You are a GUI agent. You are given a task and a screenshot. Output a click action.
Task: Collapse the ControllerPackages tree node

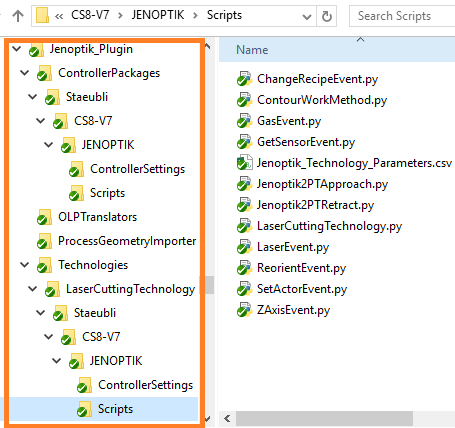click(24, 73)
